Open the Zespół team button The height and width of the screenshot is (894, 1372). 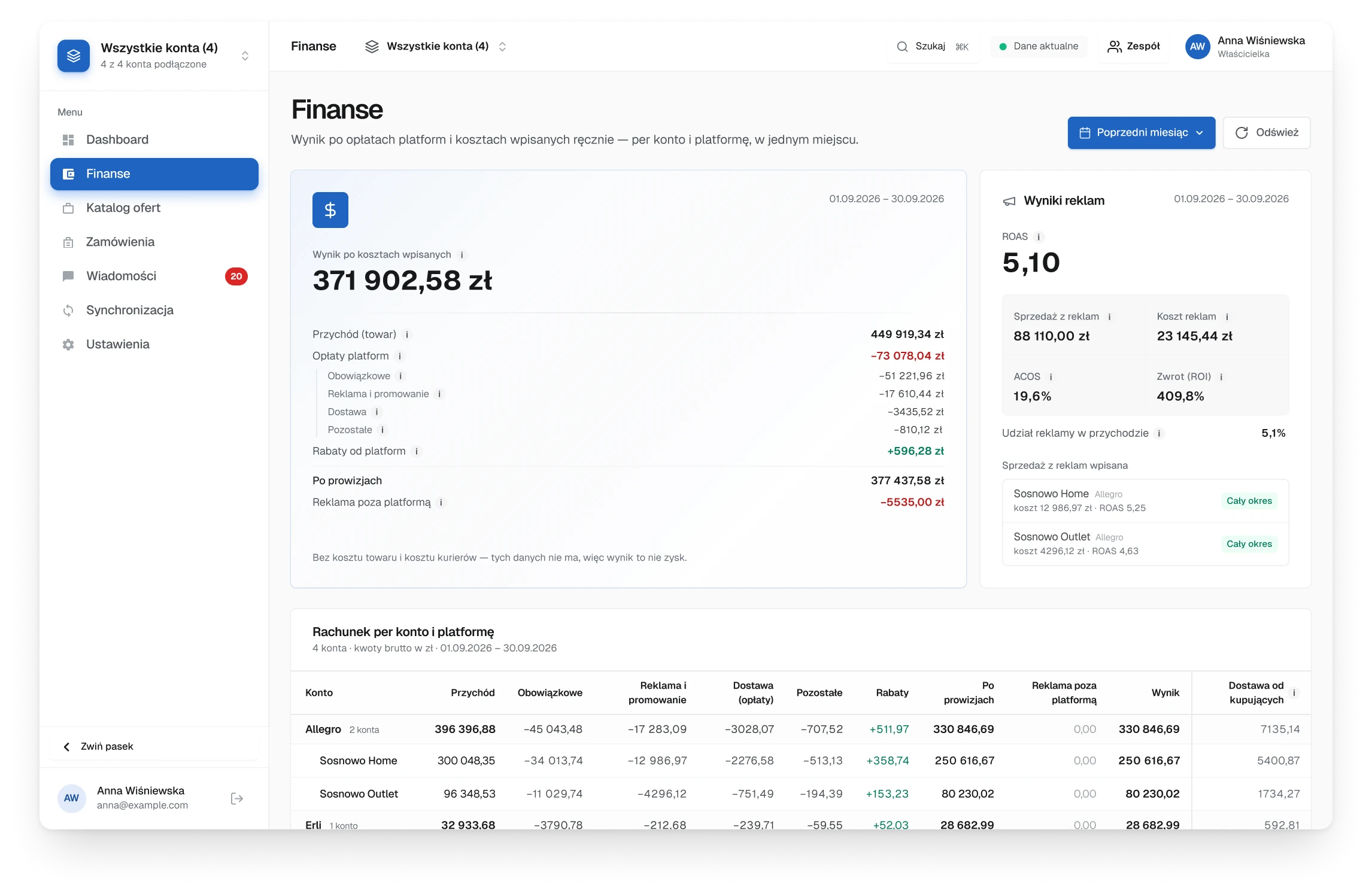point(1134,47)
